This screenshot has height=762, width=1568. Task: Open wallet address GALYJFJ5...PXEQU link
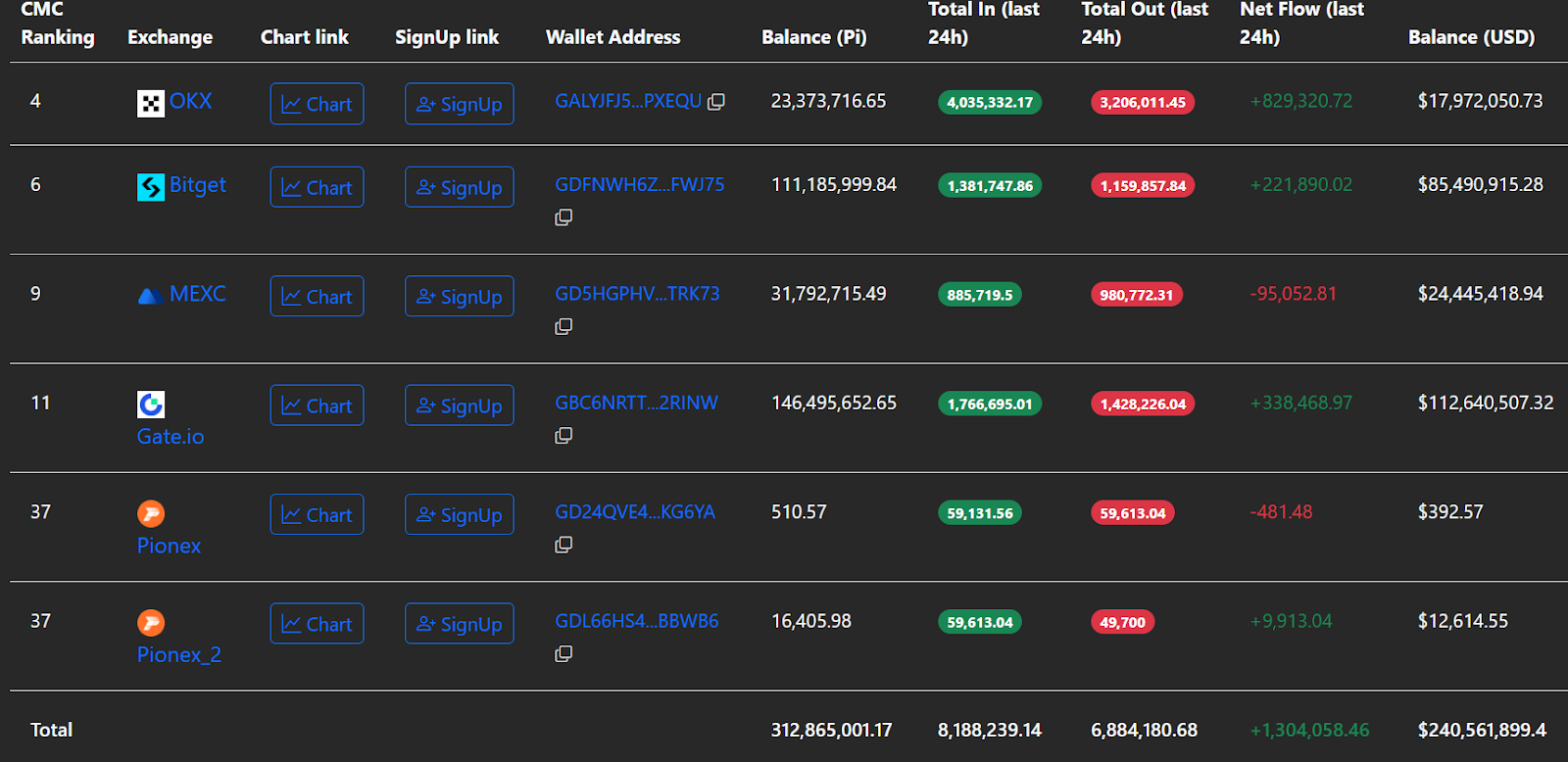628,101
